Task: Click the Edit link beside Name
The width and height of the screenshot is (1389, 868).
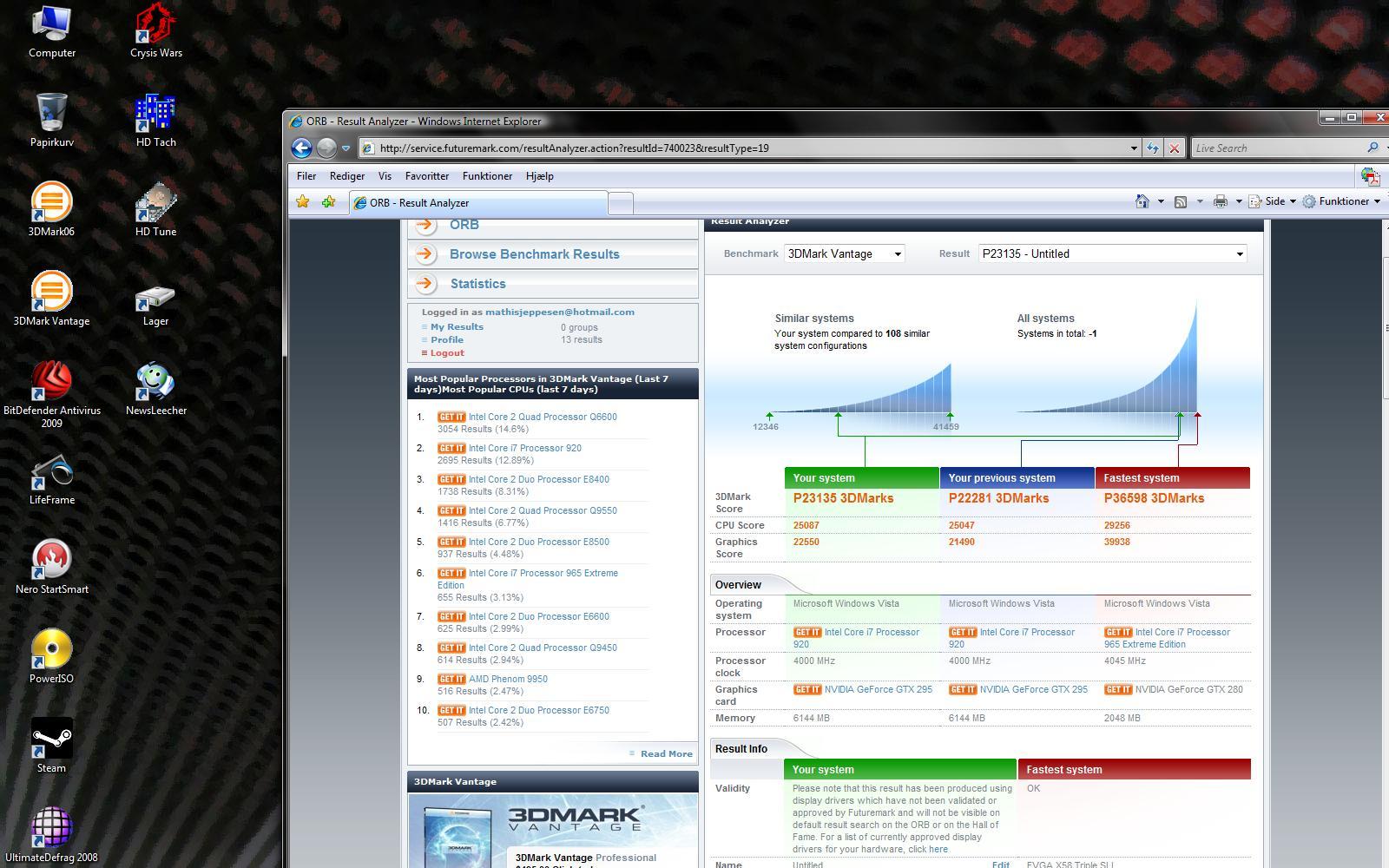Action: (1000, 865)
